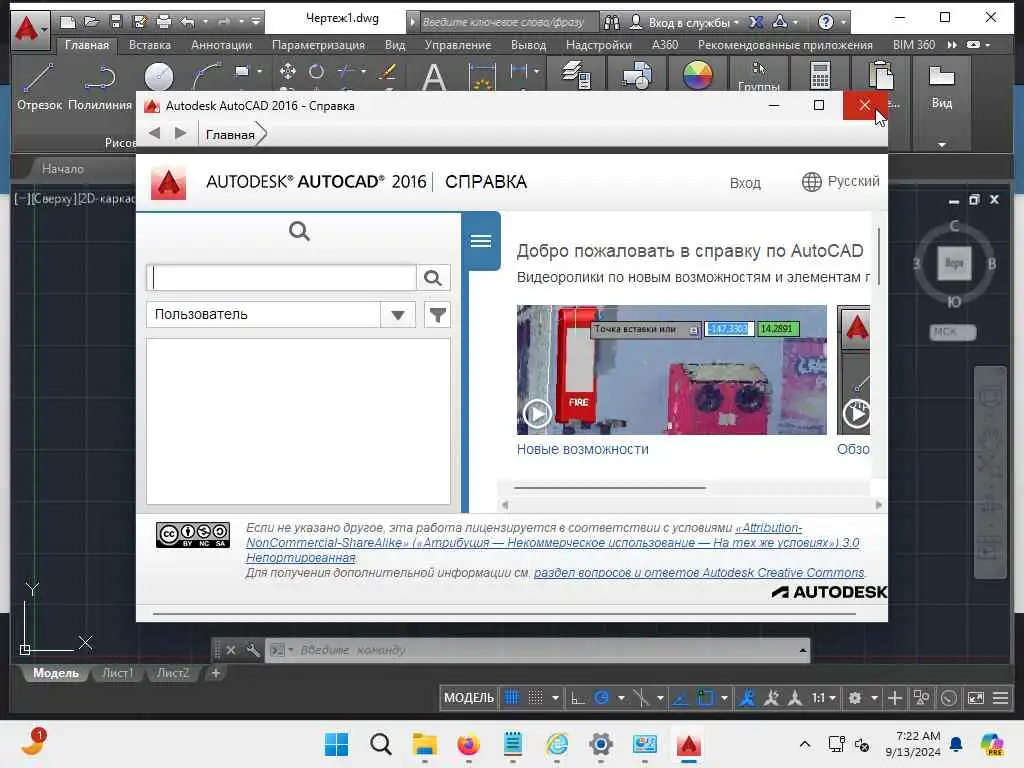Click the help question mark icon
Viewport: 1024px width, 768px height.
tap(825, 22)
